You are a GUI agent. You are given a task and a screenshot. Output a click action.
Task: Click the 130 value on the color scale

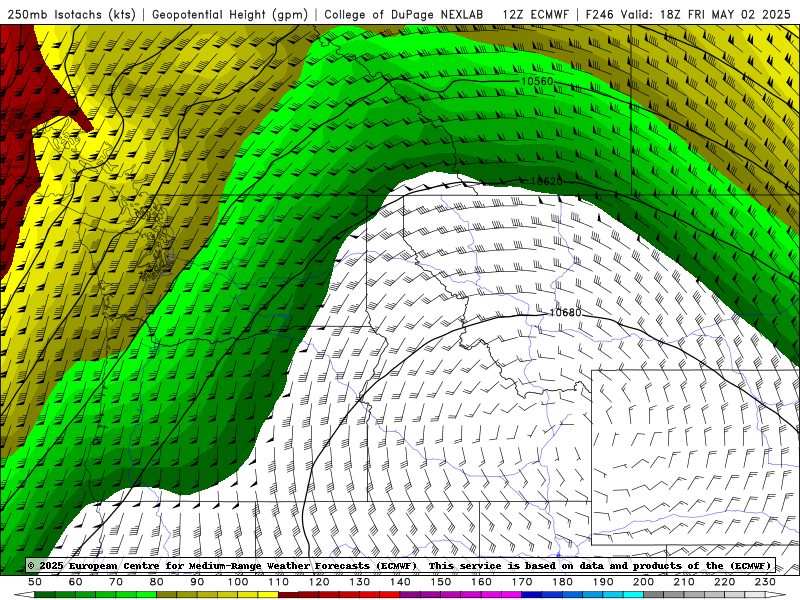click(x=359, y=582)
